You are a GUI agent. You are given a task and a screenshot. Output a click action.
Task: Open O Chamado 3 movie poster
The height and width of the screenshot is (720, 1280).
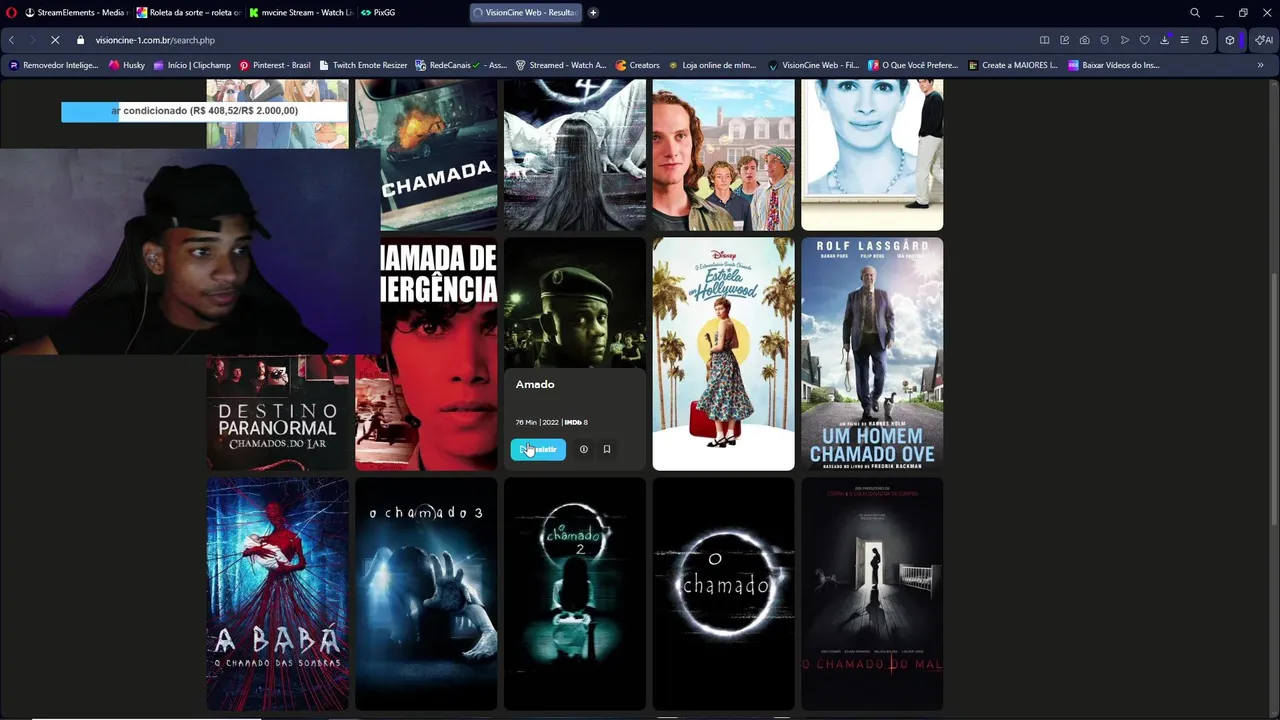pyautogui.click(x=426, y=594)
